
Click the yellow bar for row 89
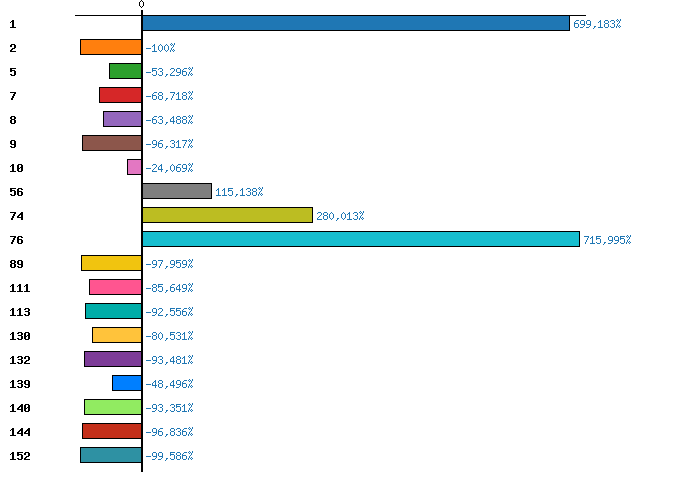click(111, 263)
